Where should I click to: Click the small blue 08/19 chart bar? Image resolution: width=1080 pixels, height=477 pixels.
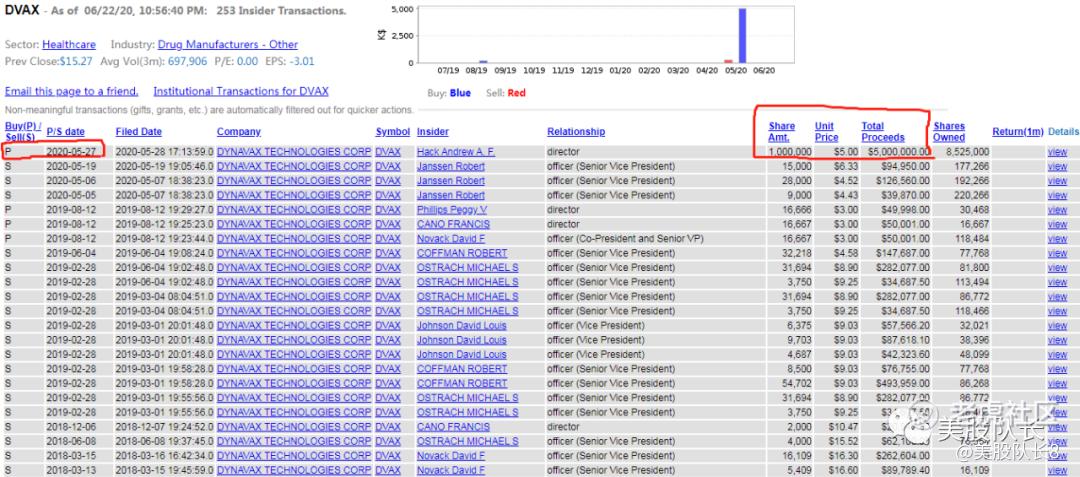pyautogui.click(x=483, y=61)
